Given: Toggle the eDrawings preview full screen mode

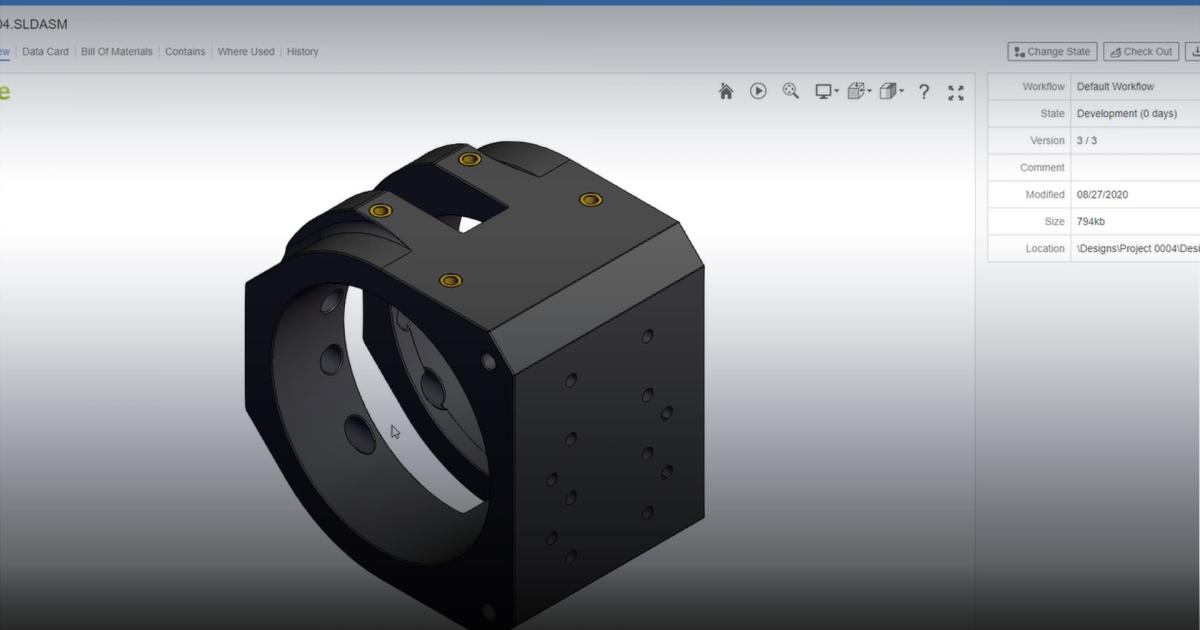Looking at the screenshot, I should coord(955,91).
